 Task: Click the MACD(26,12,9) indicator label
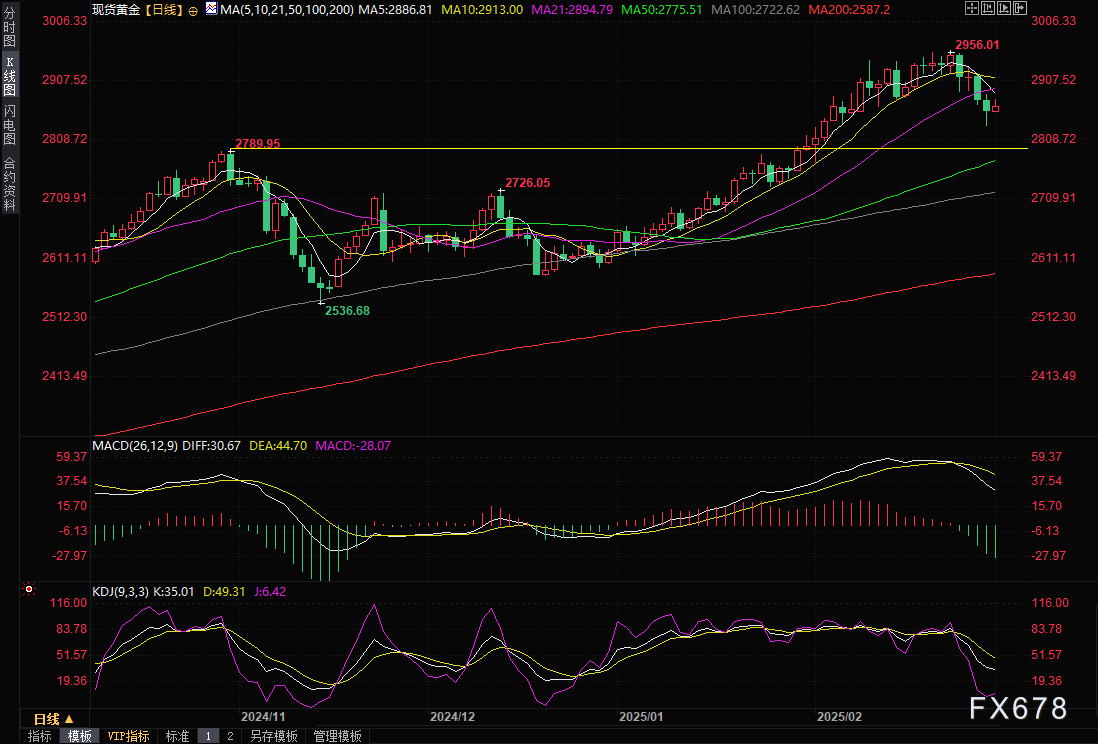click(134, 444)
